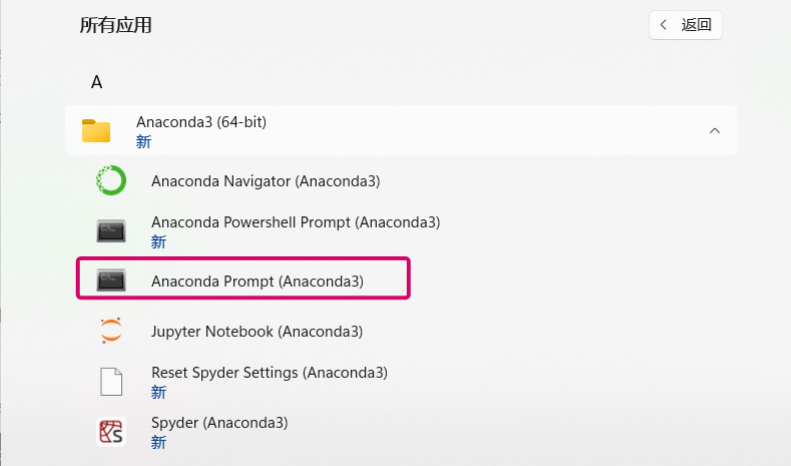Click the left arrow on 返回 button
Screen dimensions: 791x466
click(664, 25)
